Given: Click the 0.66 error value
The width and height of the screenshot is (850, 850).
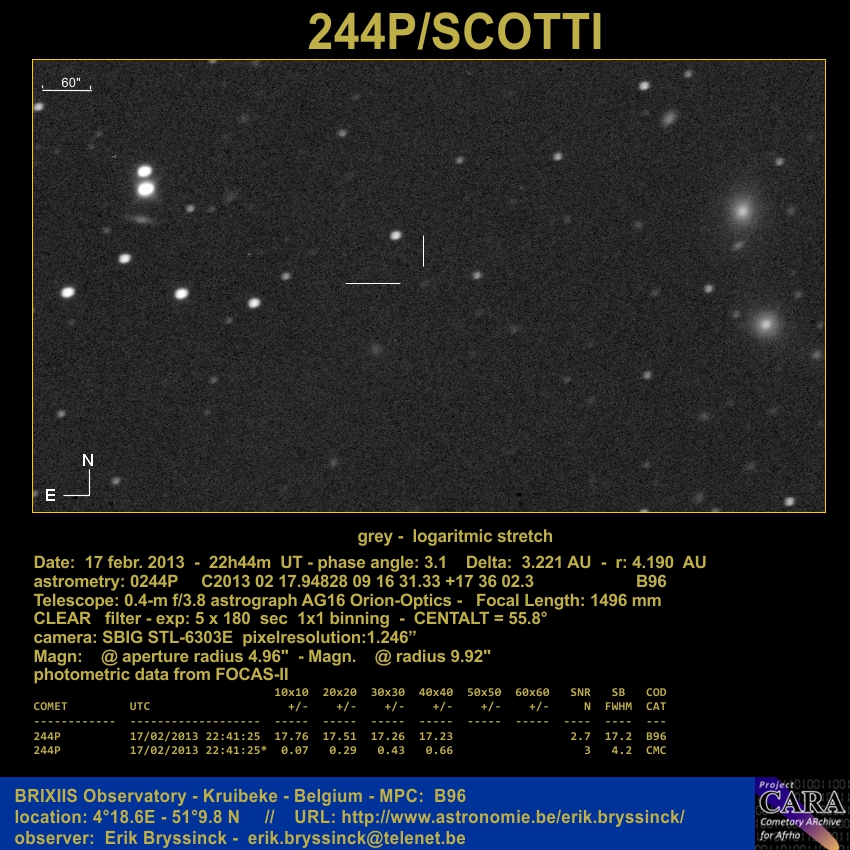Looking at the screenshot, I should (x=439, y=750).
